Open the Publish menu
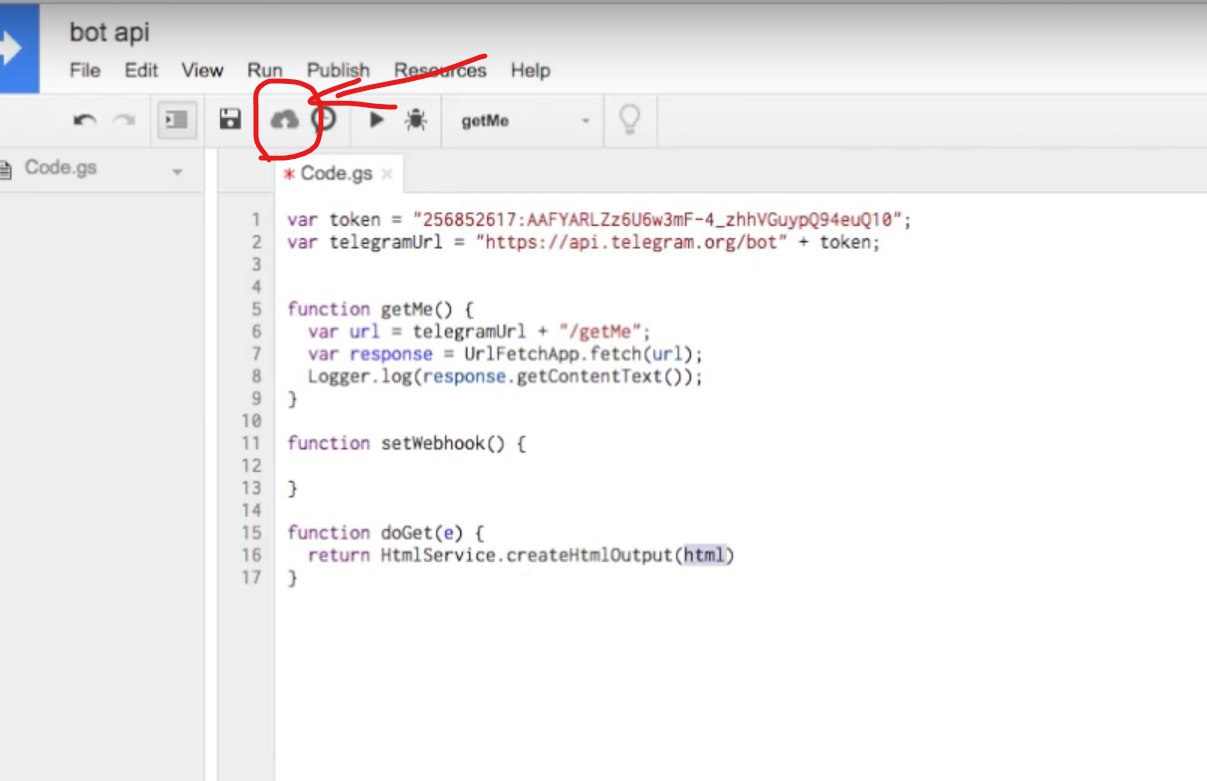This screenshot has width=1207, height=781. pyautogui.click(x=338, y=70)
